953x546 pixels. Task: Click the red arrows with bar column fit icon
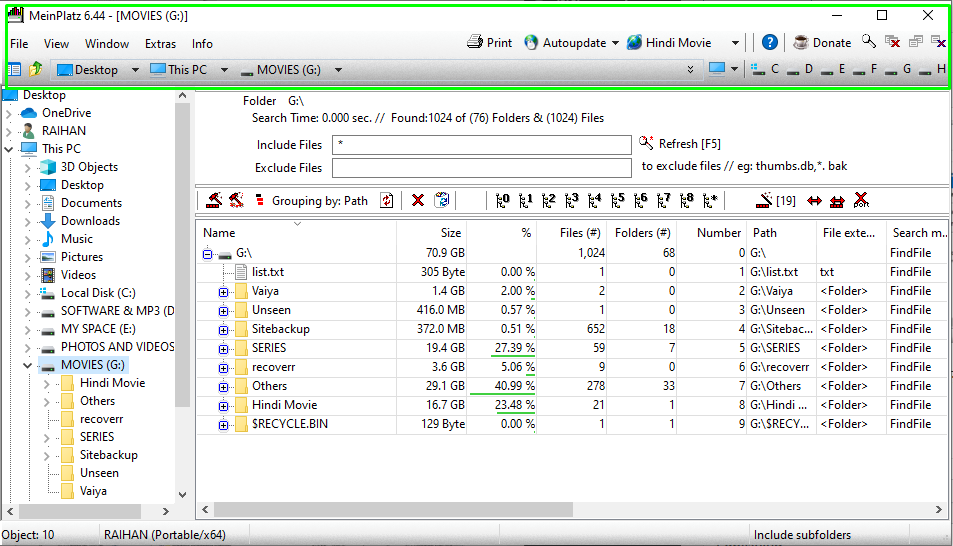837,201
